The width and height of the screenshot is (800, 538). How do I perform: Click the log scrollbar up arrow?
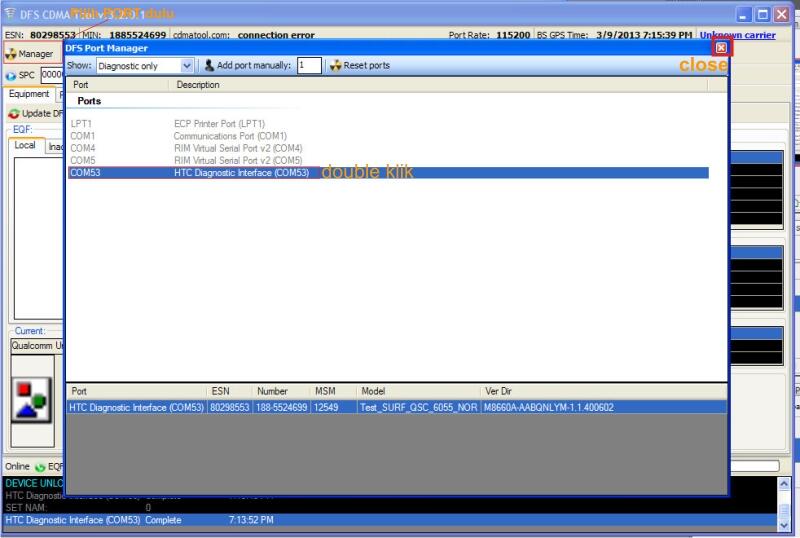pyautogui.click(x=784, y=483)
